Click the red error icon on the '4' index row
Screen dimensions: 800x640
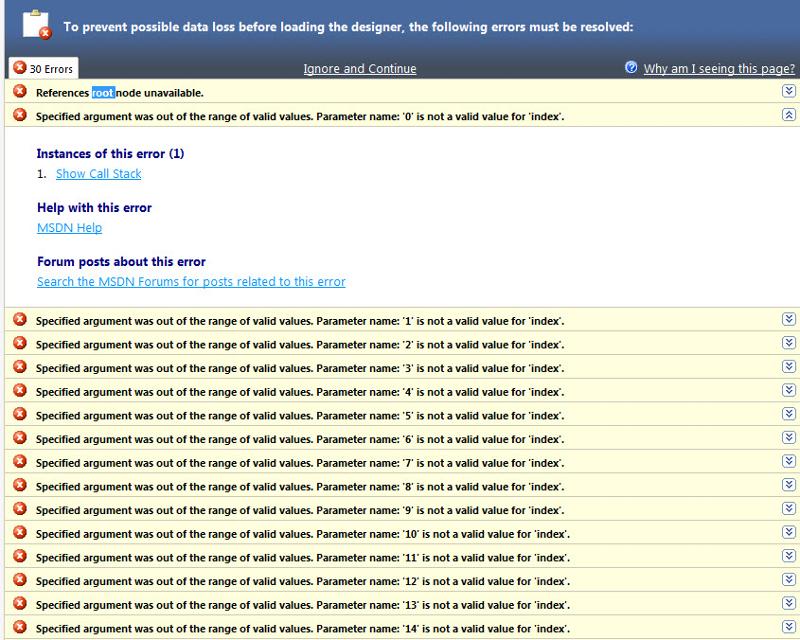click(x=20, y=390)
